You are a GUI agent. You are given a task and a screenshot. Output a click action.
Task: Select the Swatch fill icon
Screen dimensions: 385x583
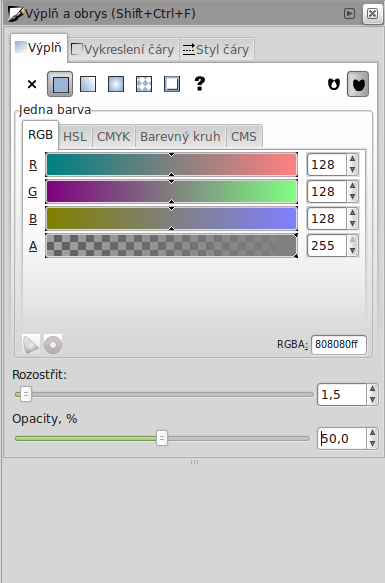pyautogui.click(x=172, y=84)
